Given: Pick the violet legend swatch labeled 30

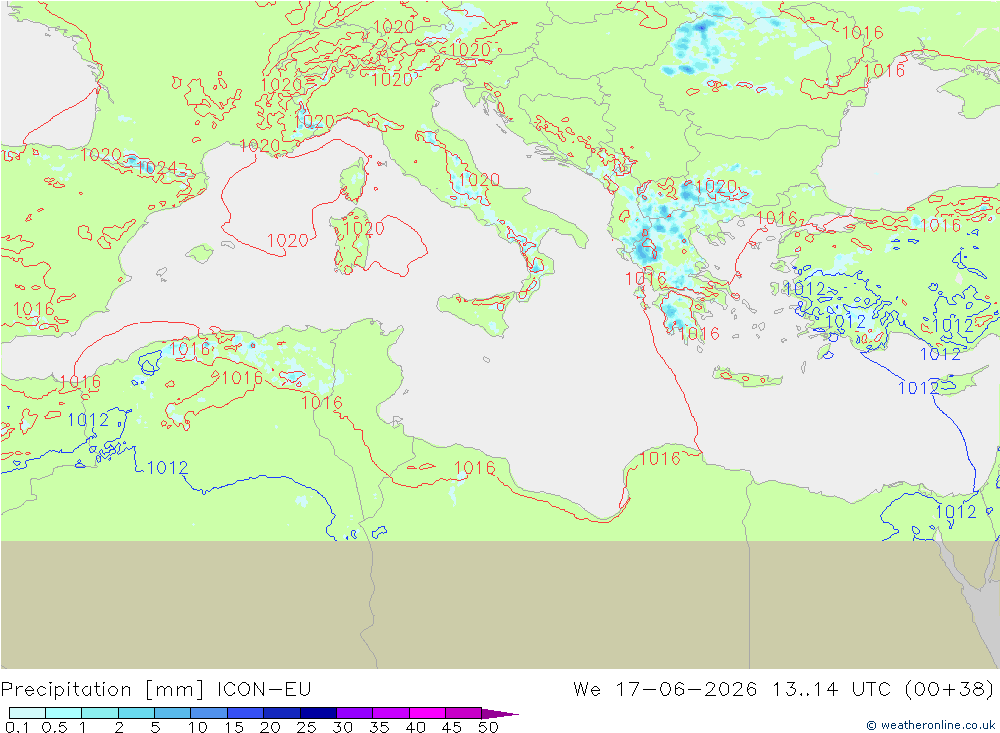Looking at the screenshot, I should [355, 713].
